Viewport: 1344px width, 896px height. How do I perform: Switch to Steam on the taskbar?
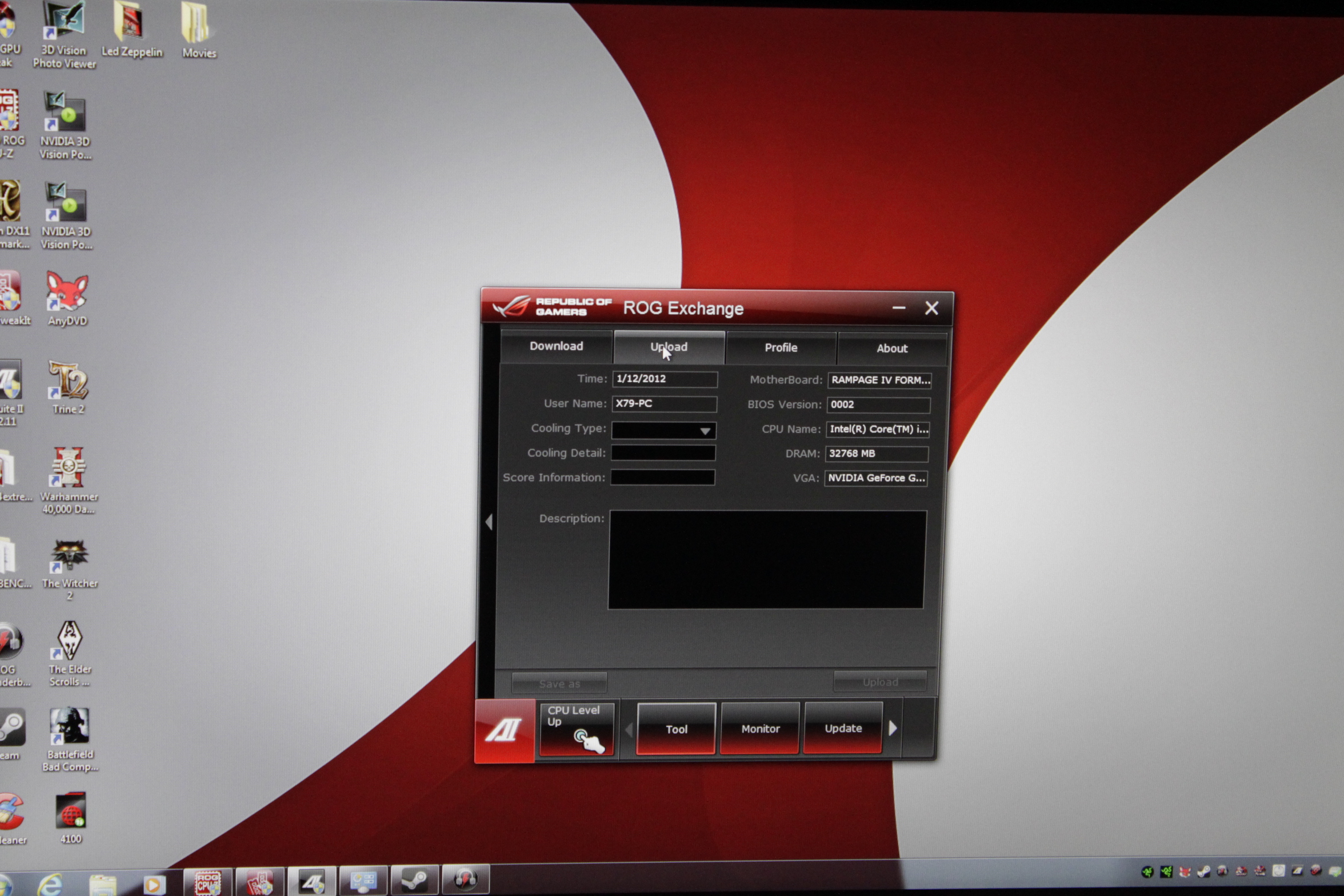[415, 880]
